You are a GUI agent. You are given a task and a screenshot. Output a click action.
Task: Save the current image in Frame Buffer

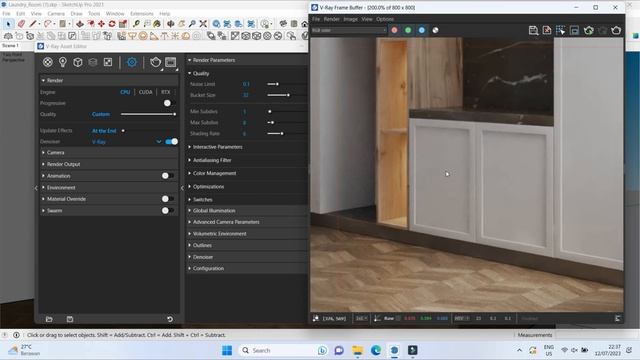[x=533, y=30]
